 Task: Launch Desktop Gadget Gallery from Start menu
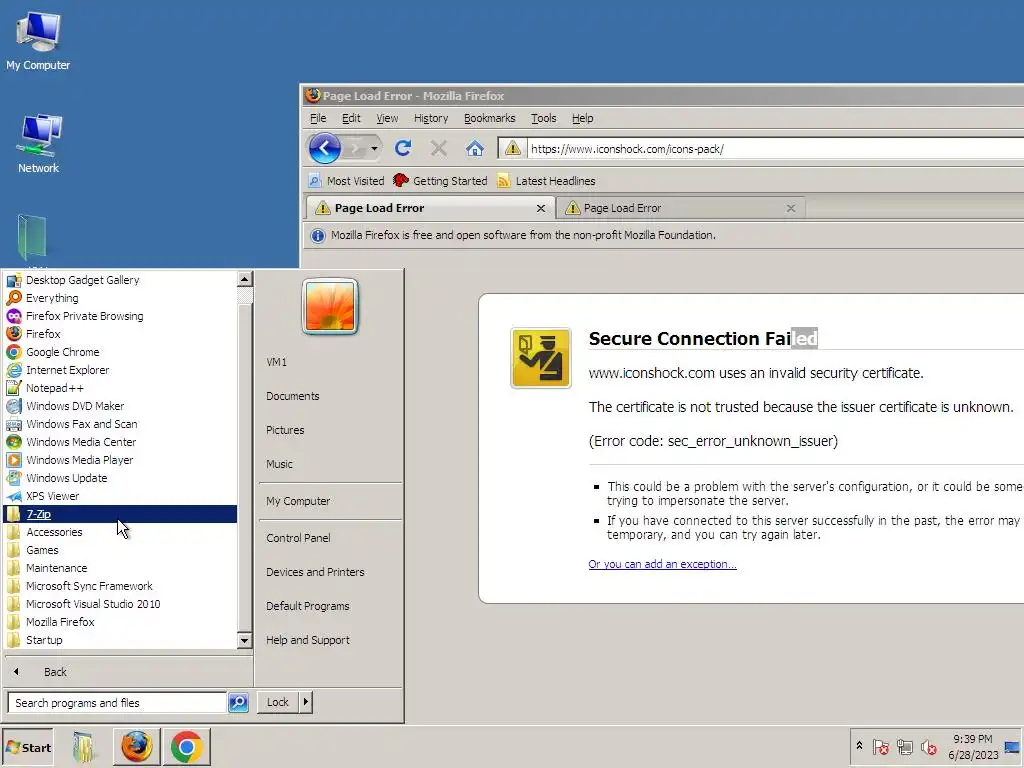pyautogui.click(x=120, y=280)
